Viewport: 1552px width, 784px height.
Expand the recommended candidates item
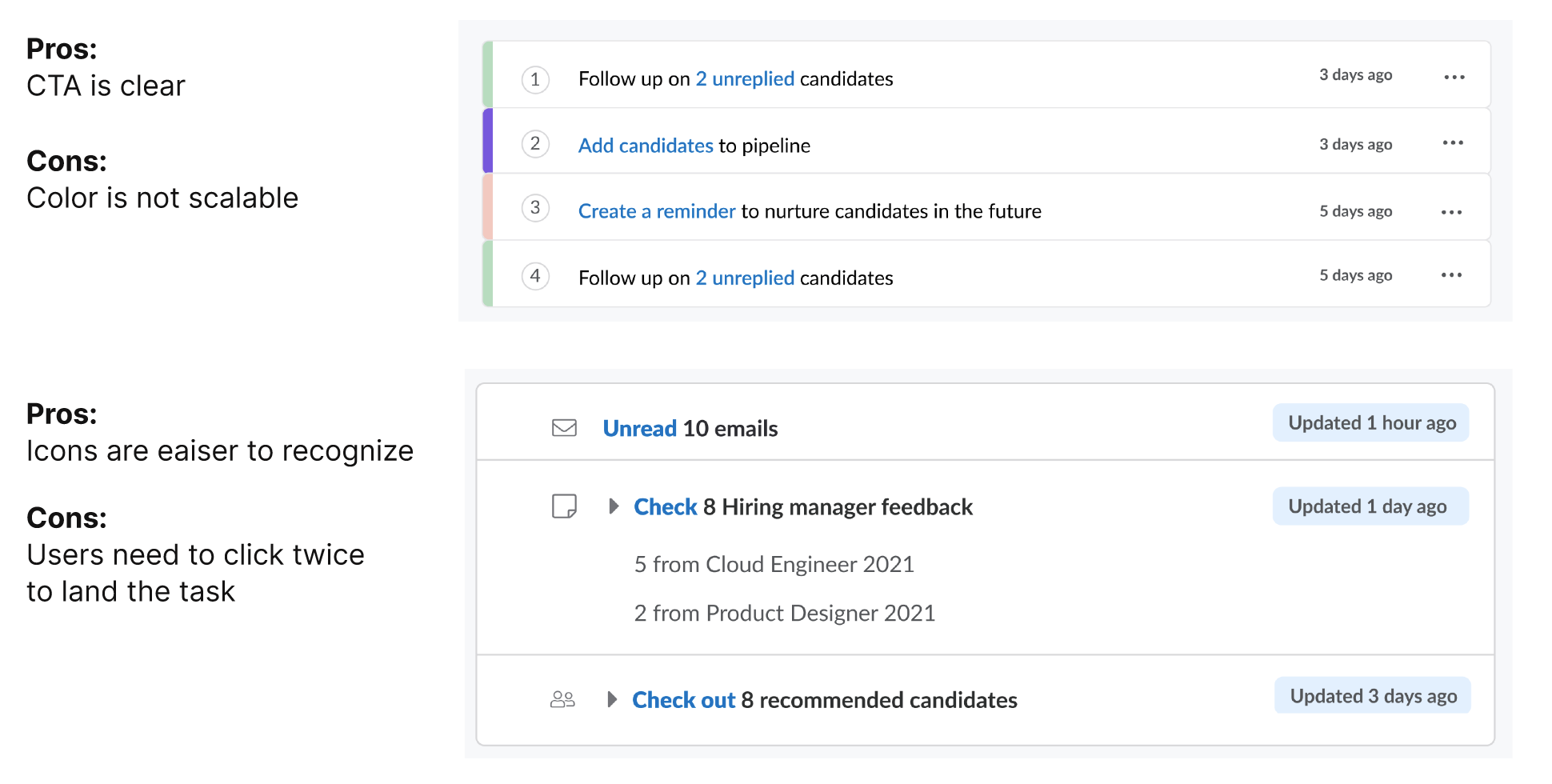point(612,700)
